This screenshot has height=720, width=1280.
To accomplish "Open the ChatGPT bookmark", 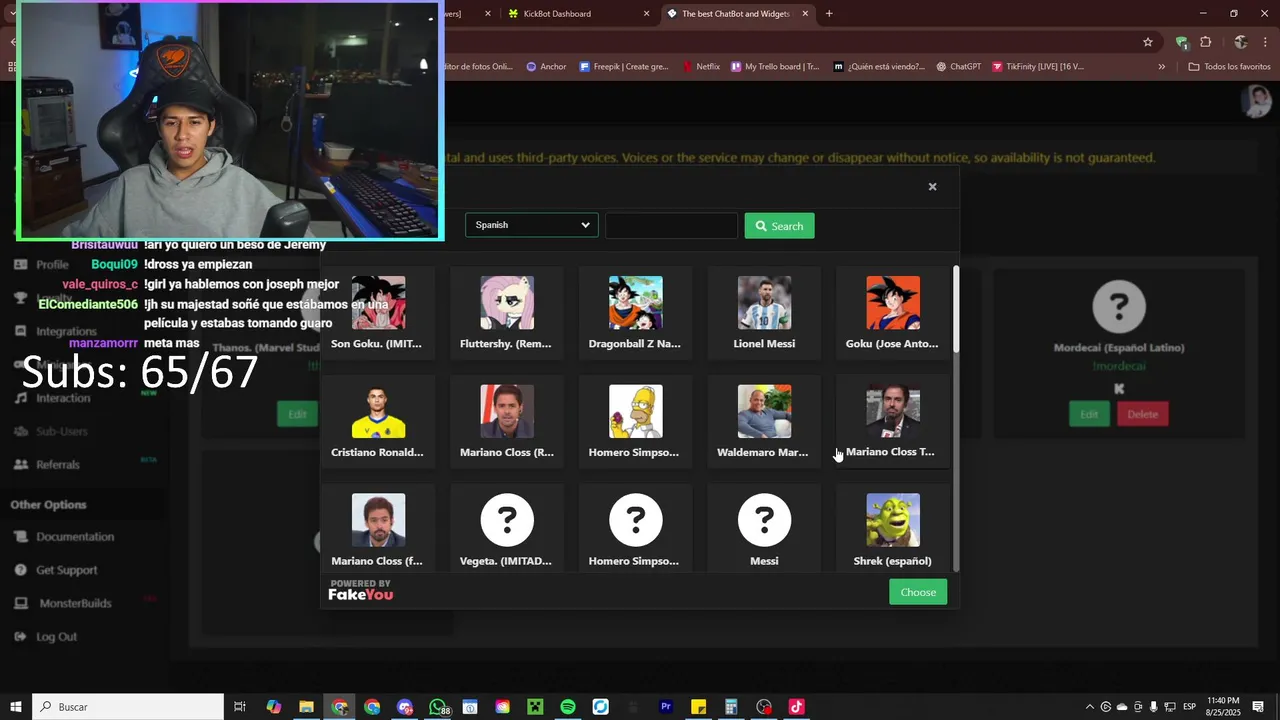I will click(959, 67).
